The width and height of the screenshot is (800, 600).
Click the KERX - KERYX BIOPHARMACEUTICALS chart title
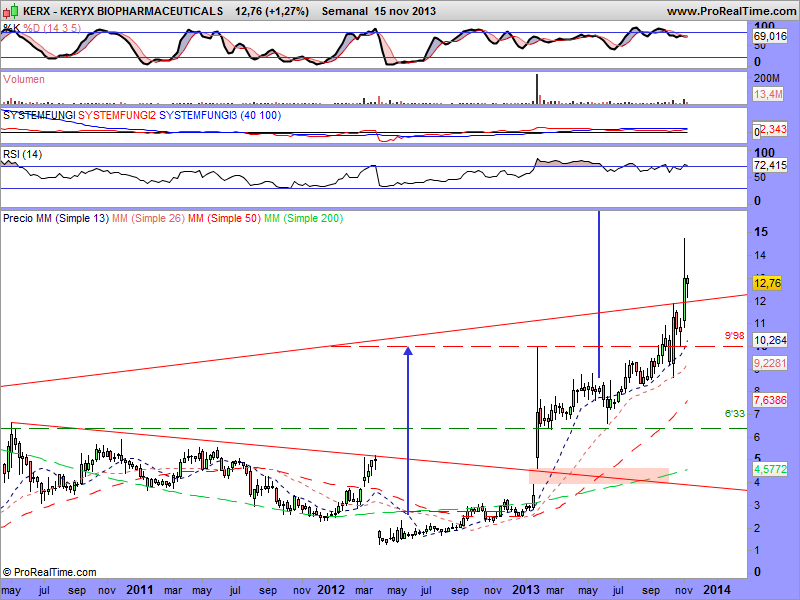pos(123,11)
